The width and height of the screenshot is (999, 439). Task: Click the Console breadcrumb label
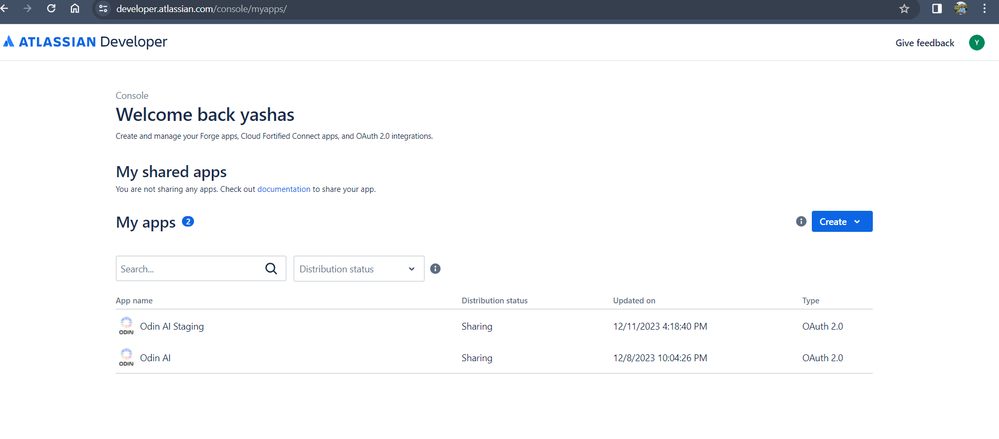[132, 96]
